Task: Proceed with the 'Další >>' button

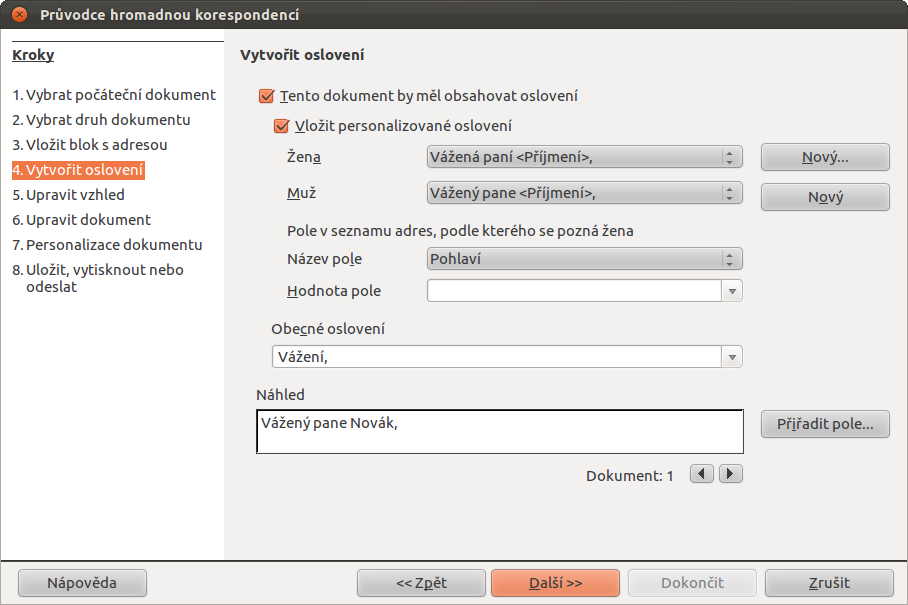Action: pyautogui.click(x=555, y=583)
